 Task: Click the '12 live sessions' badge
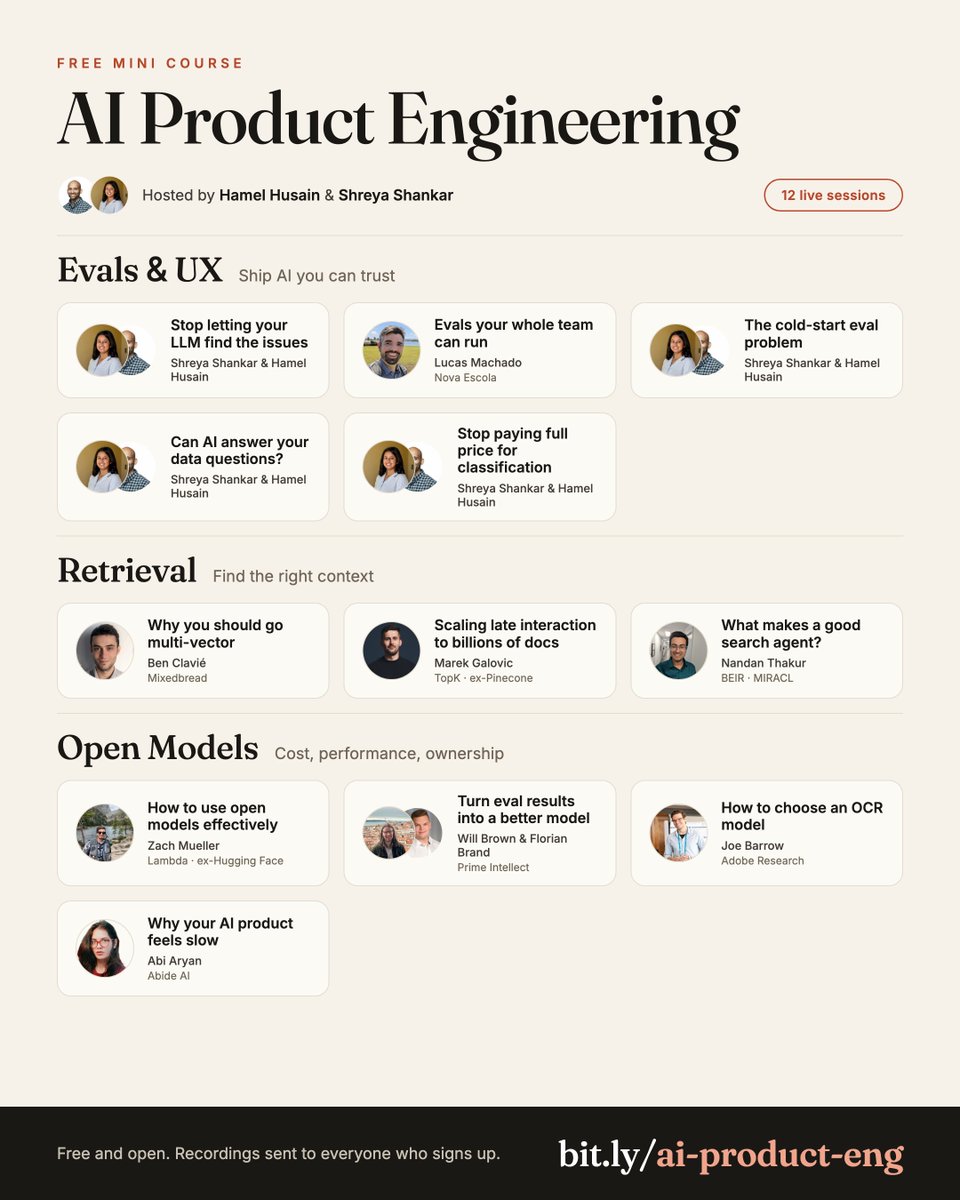[x=833, y=195]
